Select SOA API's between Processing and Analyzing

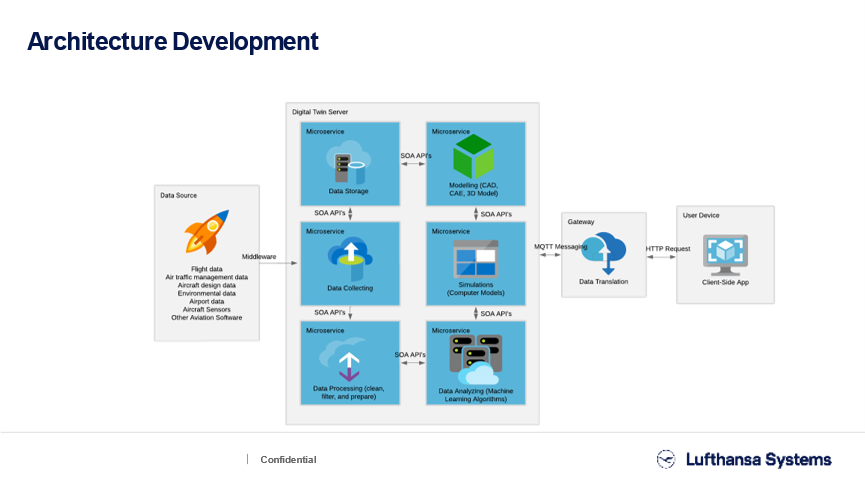coord(410,355)
